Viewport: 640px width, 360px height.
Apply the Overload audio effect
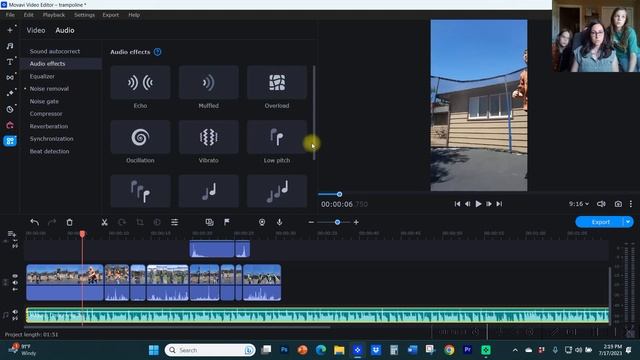(x=277, y=82)
